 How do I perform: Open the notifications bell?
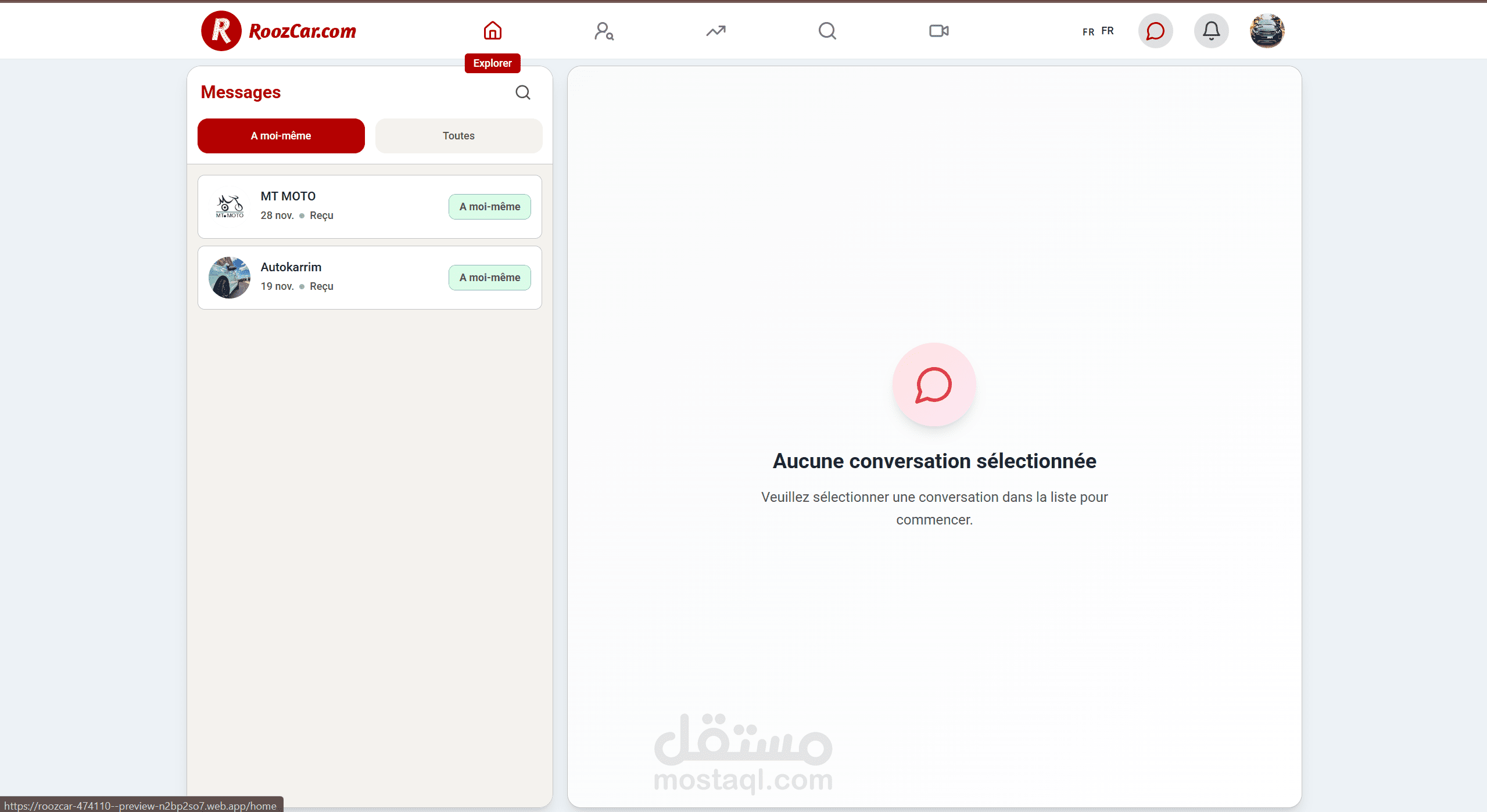1211,31
